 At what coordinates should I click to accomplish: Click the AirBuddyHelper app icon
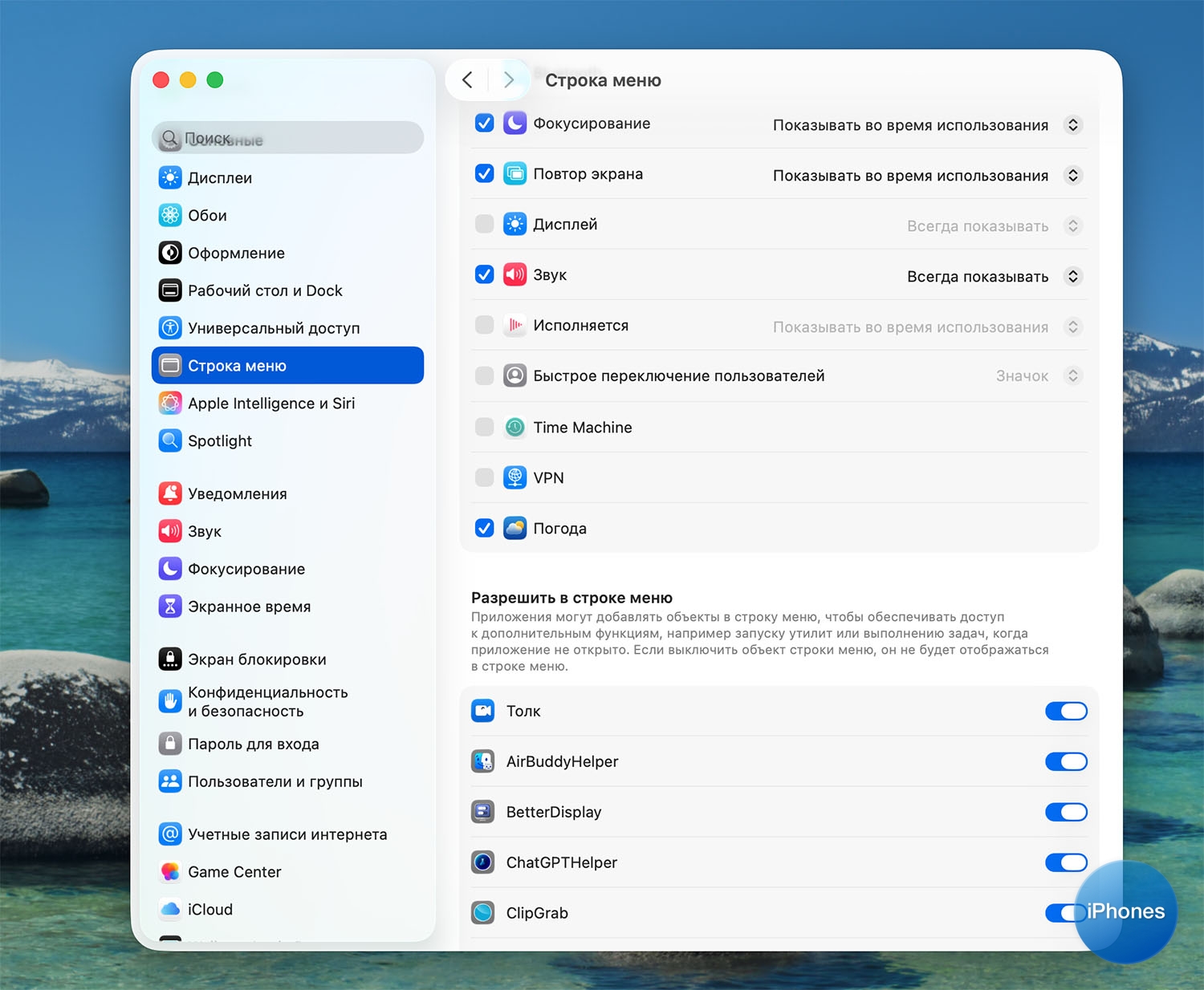click(x=482, y=761)
